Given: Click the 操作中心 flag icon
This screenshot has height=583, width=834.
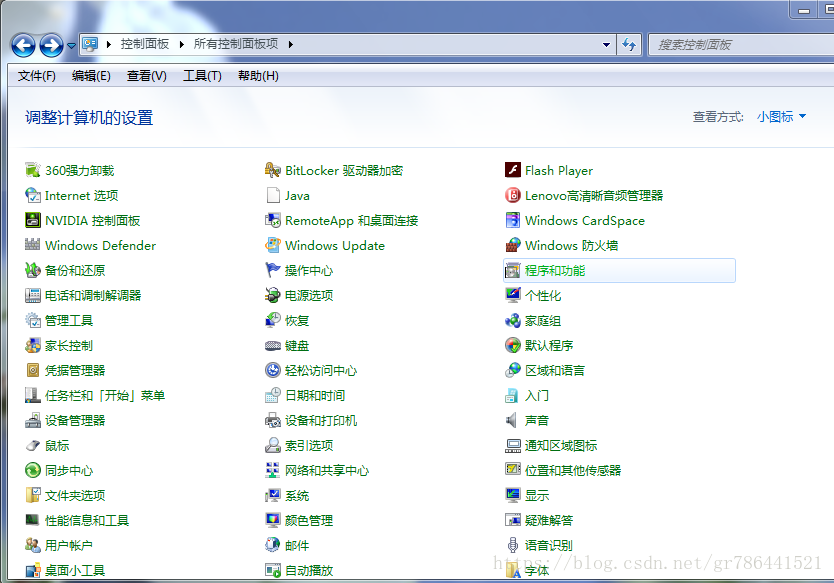Looking at the screenshot, I should [x=273, y=270].
